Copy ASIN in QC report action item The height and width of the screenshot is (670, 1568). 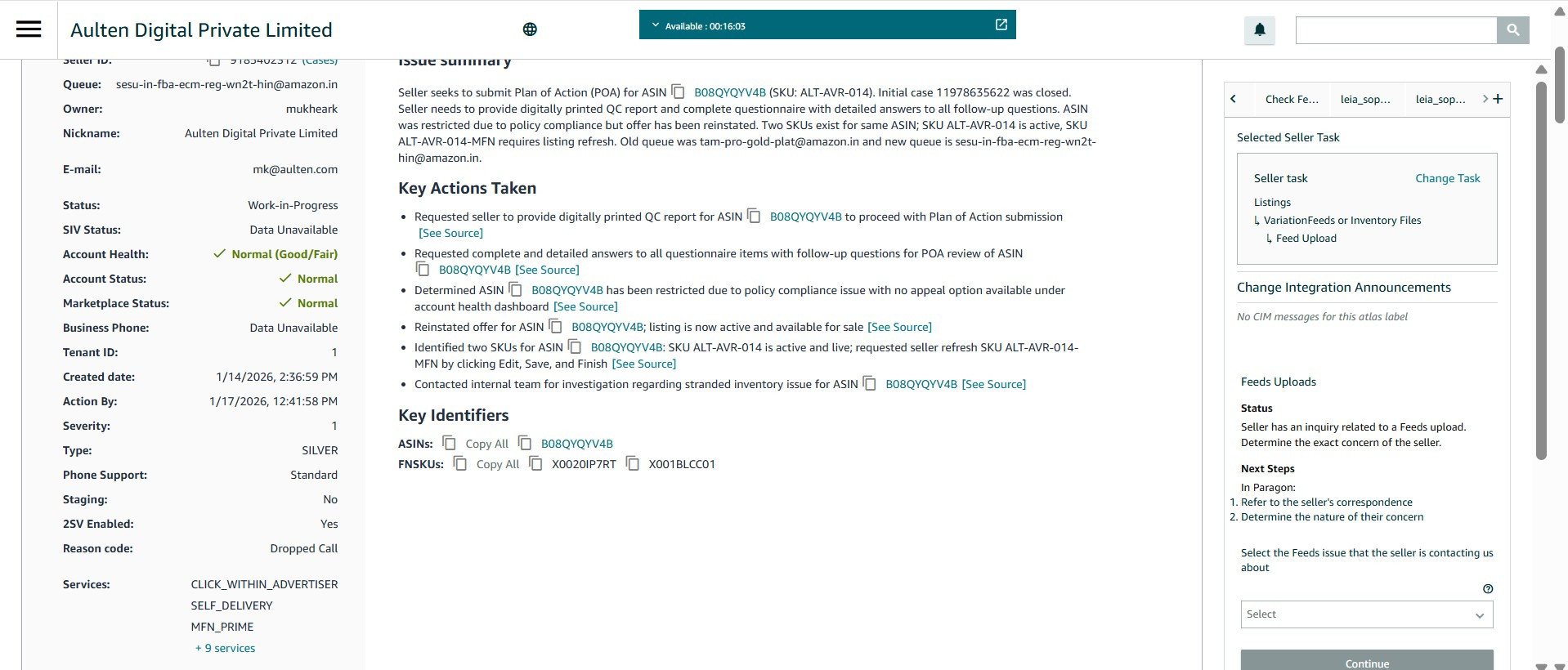(x=755, y=216)
